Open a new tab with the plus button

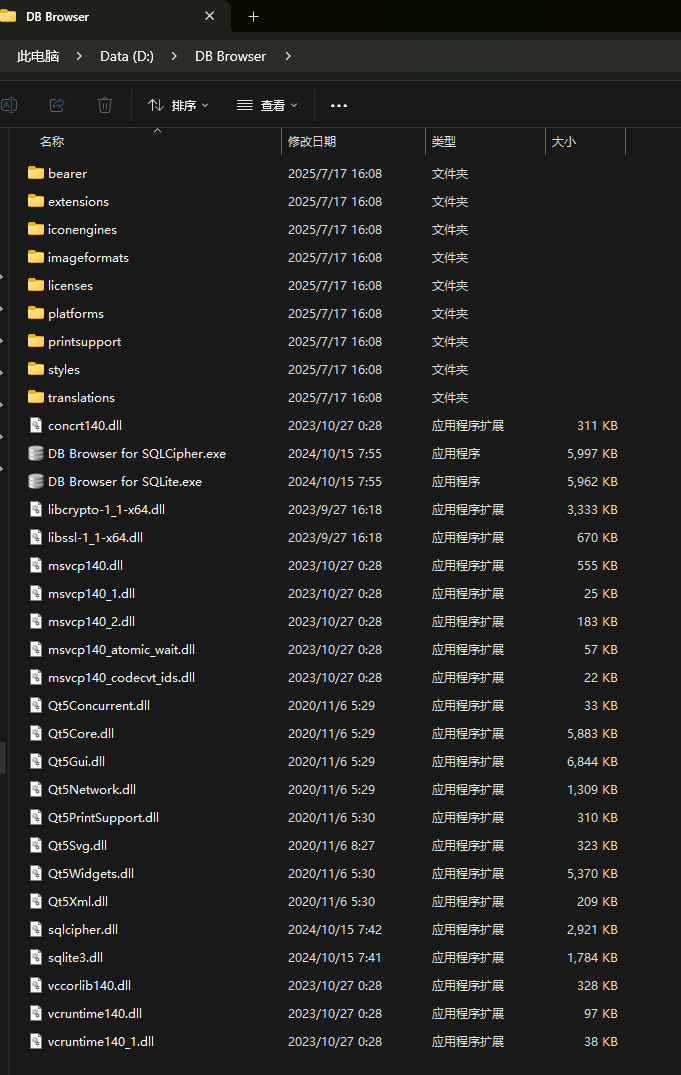coord(253,16)
